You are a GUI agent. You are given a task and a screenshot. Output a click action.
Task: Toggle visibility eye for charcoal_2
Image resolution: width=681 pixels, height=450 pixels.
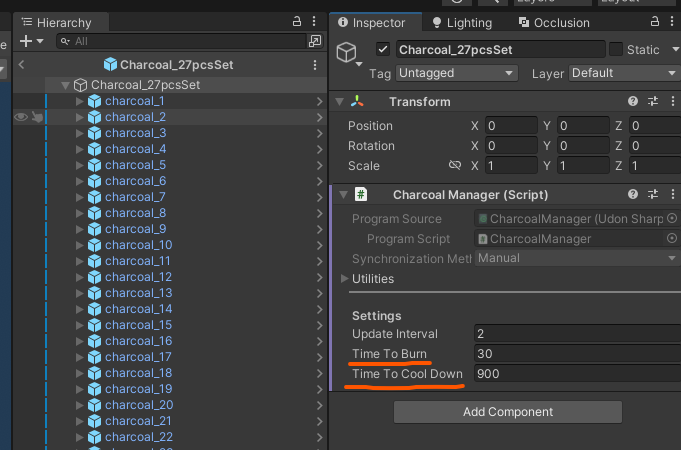(21, 117)
